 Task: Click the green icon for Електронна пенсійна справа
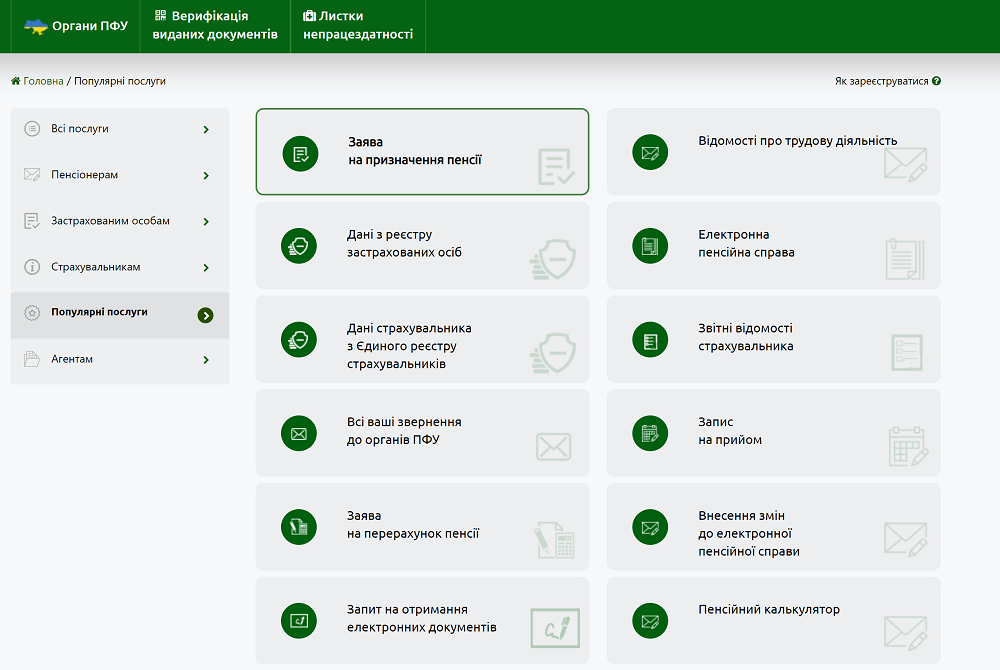[x=650, y=246]
